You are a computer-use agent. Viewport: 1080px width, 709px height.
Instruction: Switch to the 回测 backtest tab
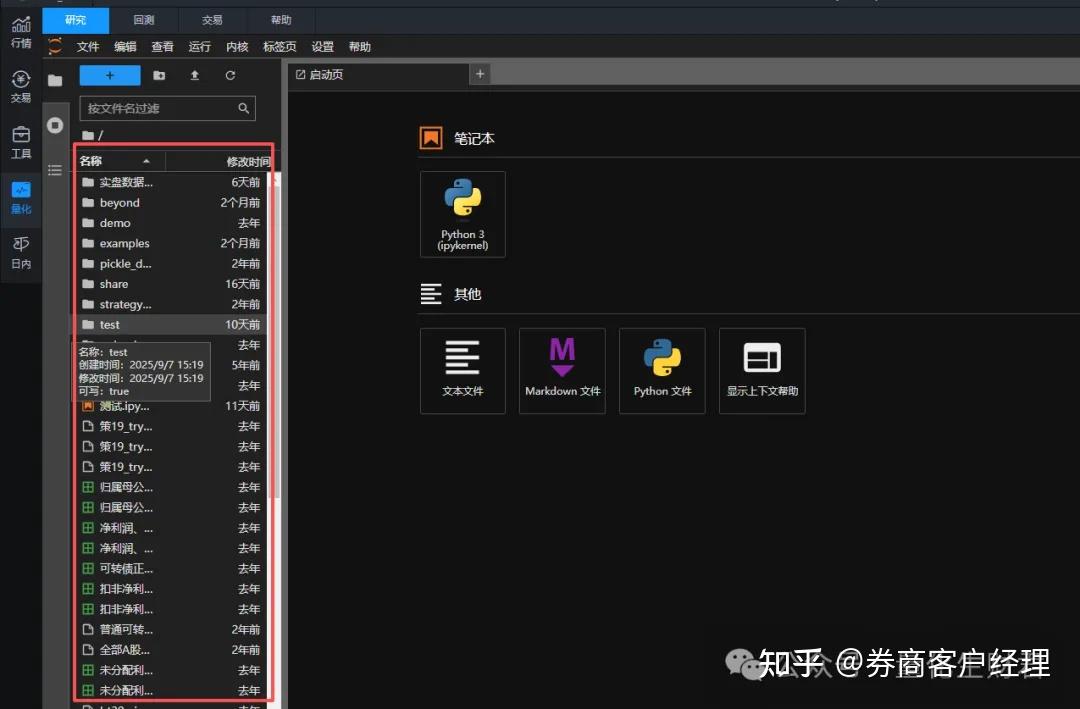[143, 19]
